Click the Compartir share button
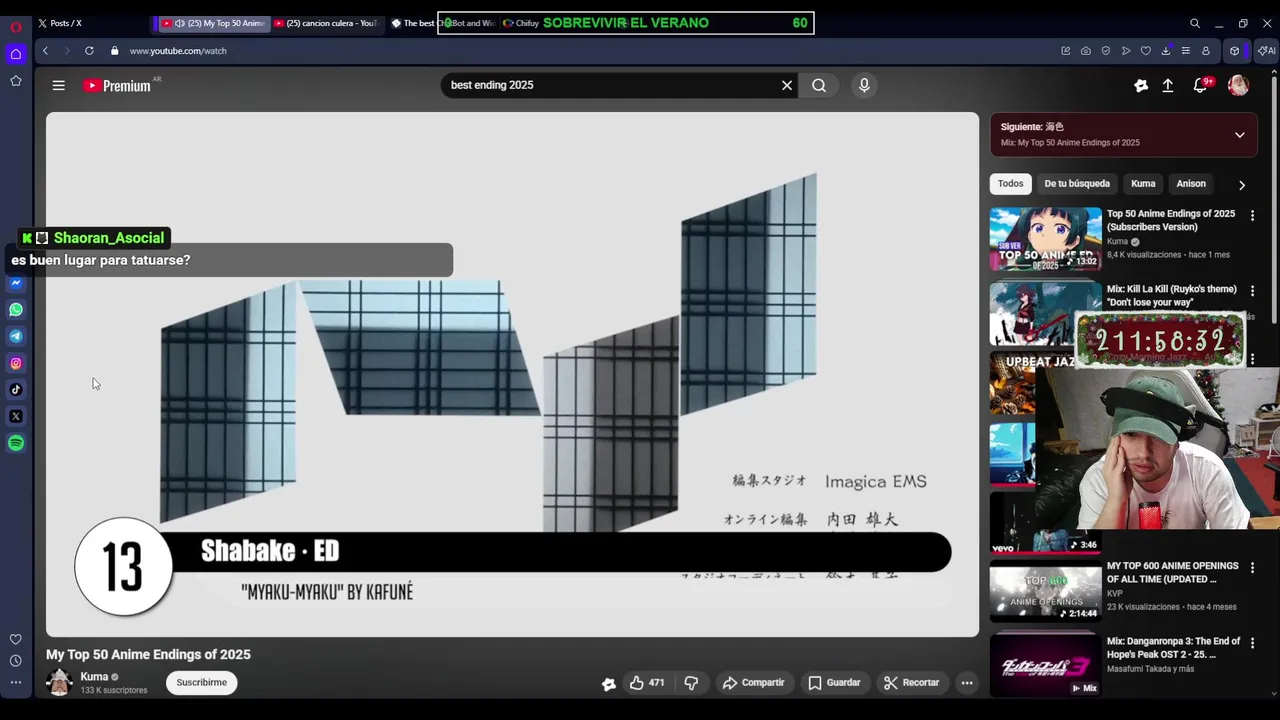Screen dimensions: 1280x720 753,683
